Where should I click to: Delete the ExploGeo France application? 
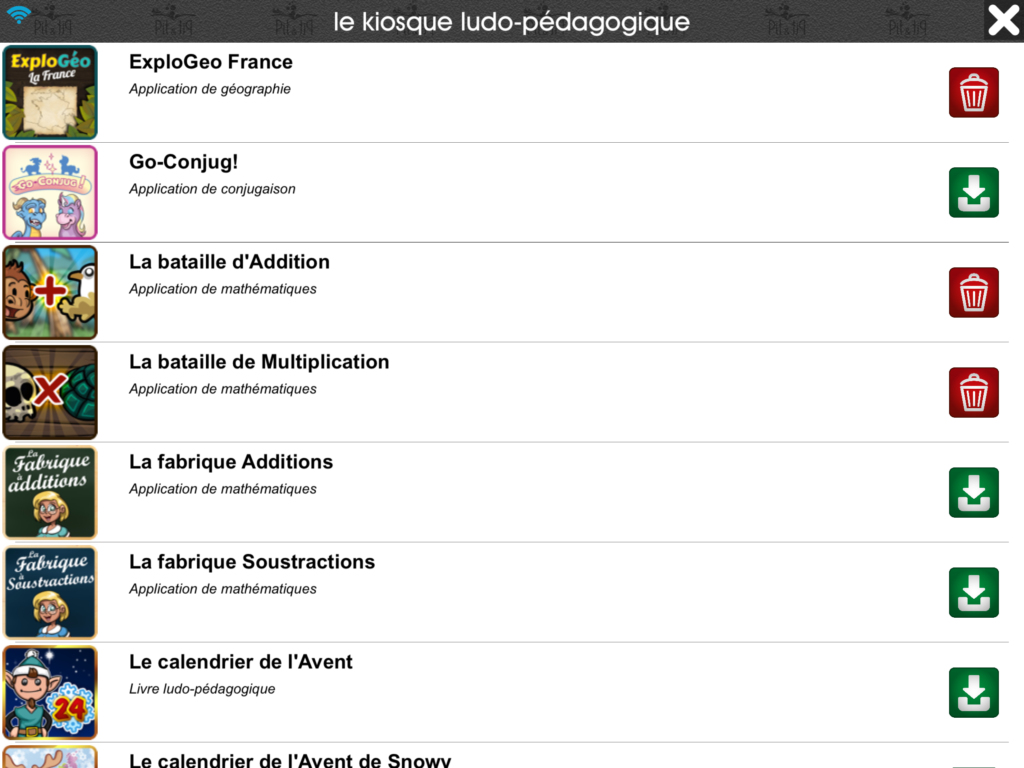(973, 92)
